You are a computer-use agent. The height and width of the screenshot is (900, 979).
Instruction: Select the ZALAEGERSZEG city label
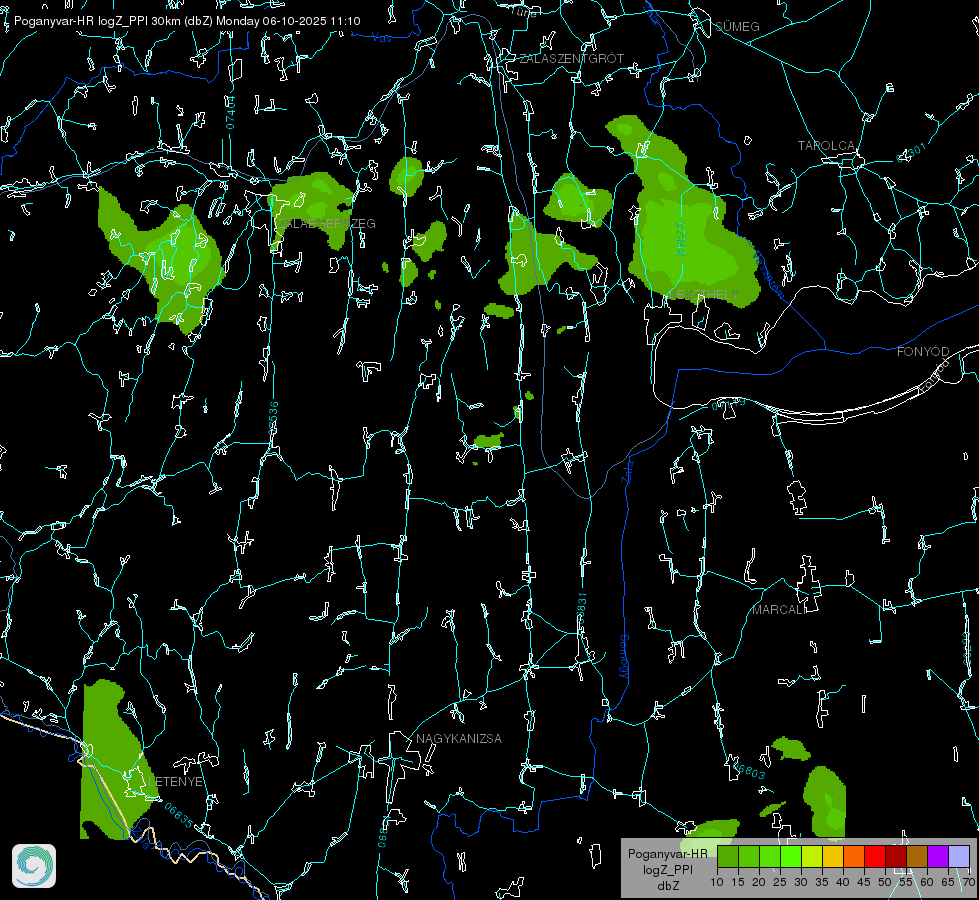[x=327, y=223]
